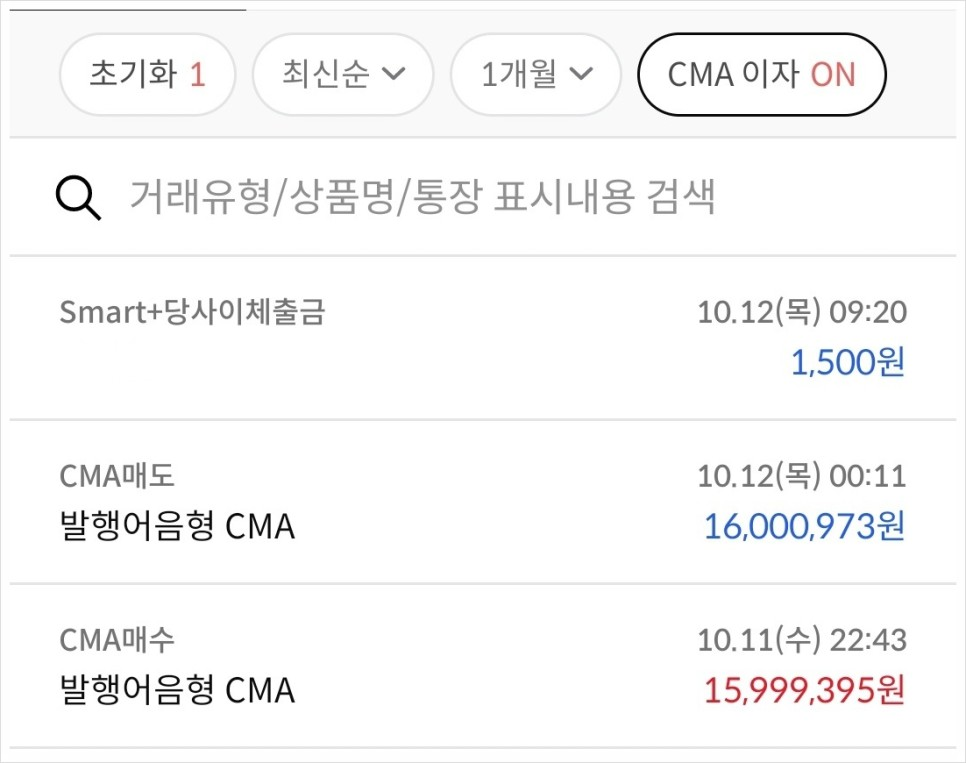Open the 1개월 period dropdown
The height and width of the screenshot is (763, 966).
coord(536,75)
